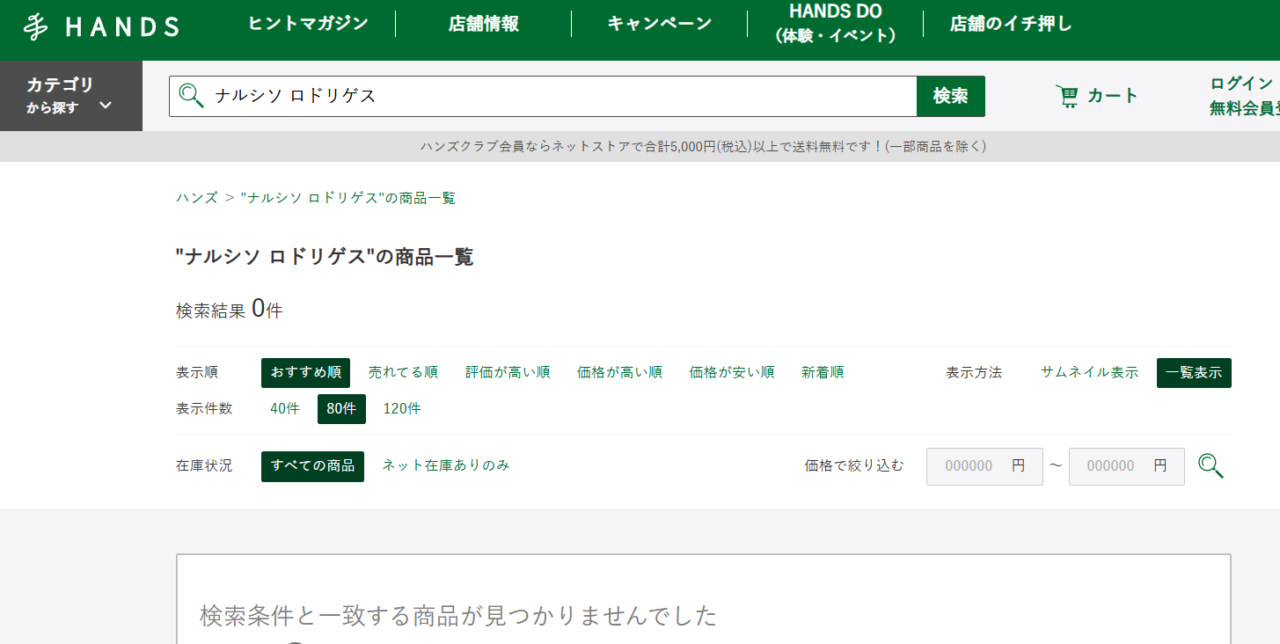Screen dimensions: 1280x644
Task: Click the 検索 button
Action: 951,96
